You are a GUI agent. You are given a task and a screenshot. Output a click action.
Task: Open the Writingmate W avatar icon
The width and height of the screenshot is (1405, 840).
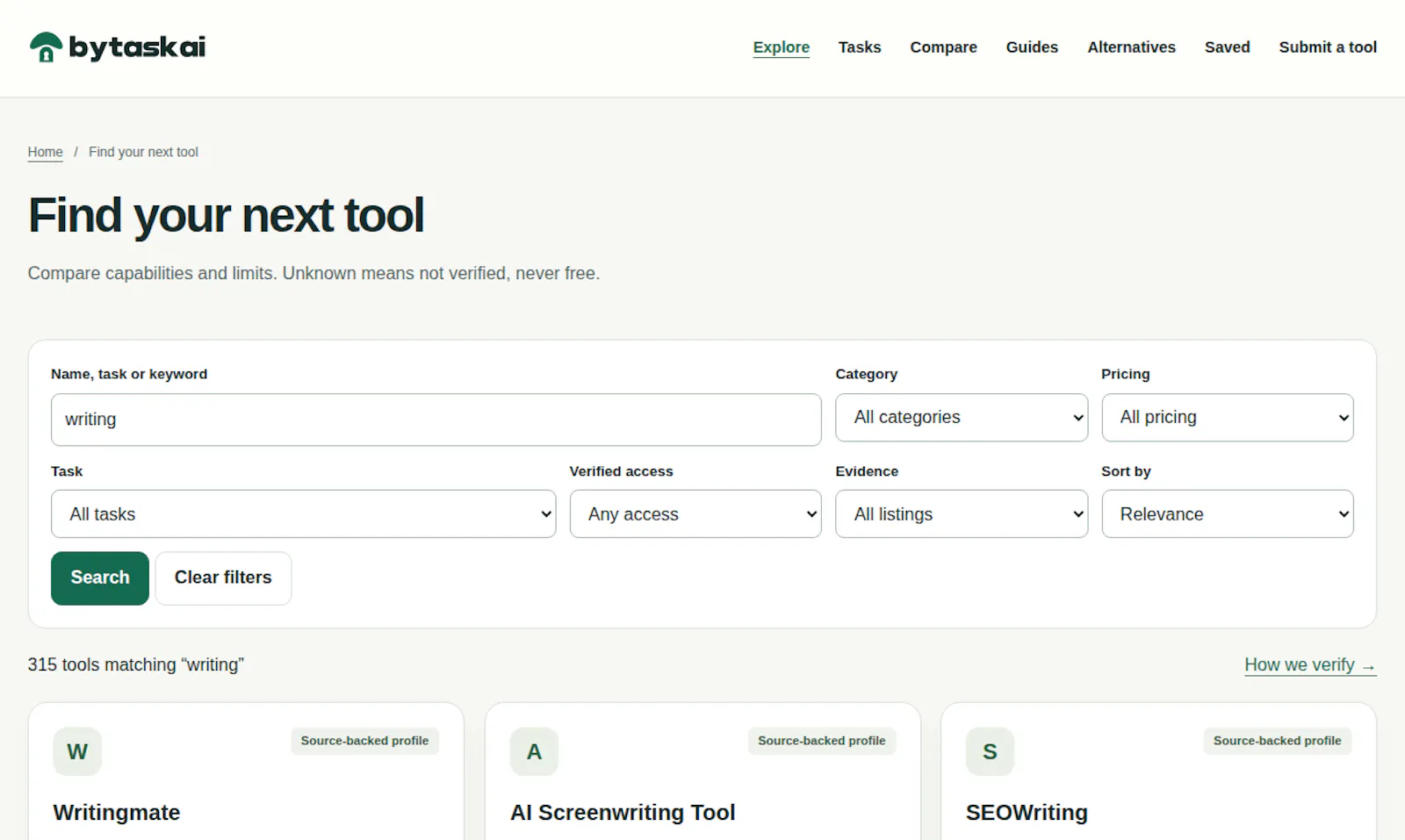pyautogui.click(x=77, y=751)
